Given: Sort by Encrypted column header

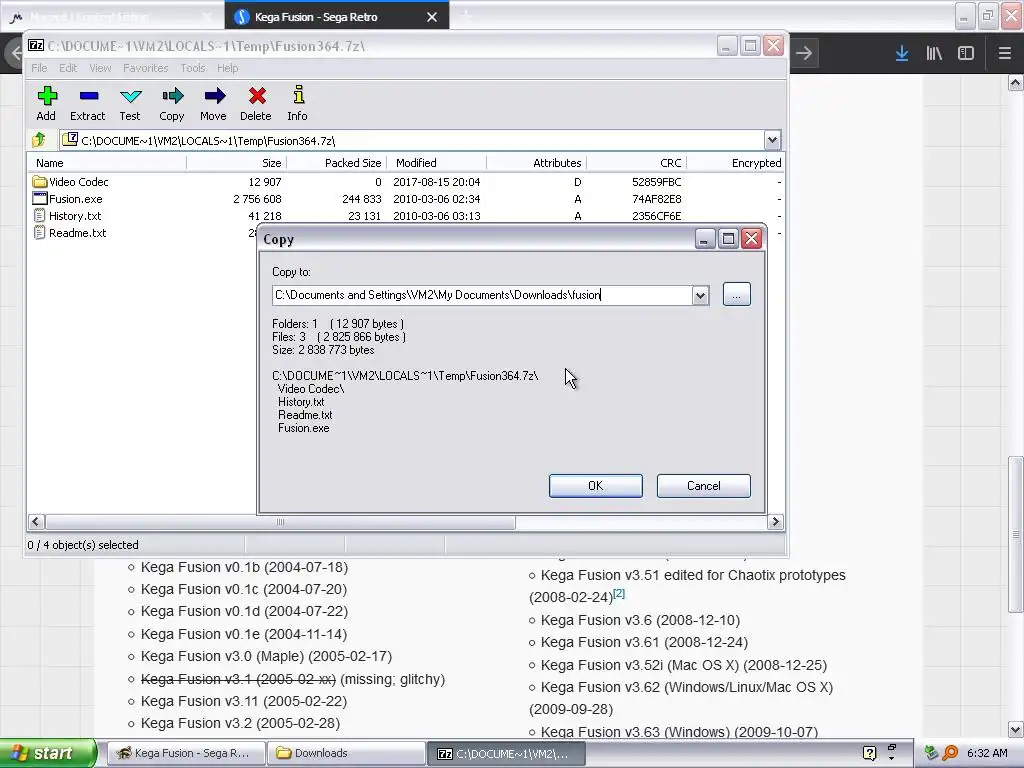Looking at the screenshot, I should point(736,163).
